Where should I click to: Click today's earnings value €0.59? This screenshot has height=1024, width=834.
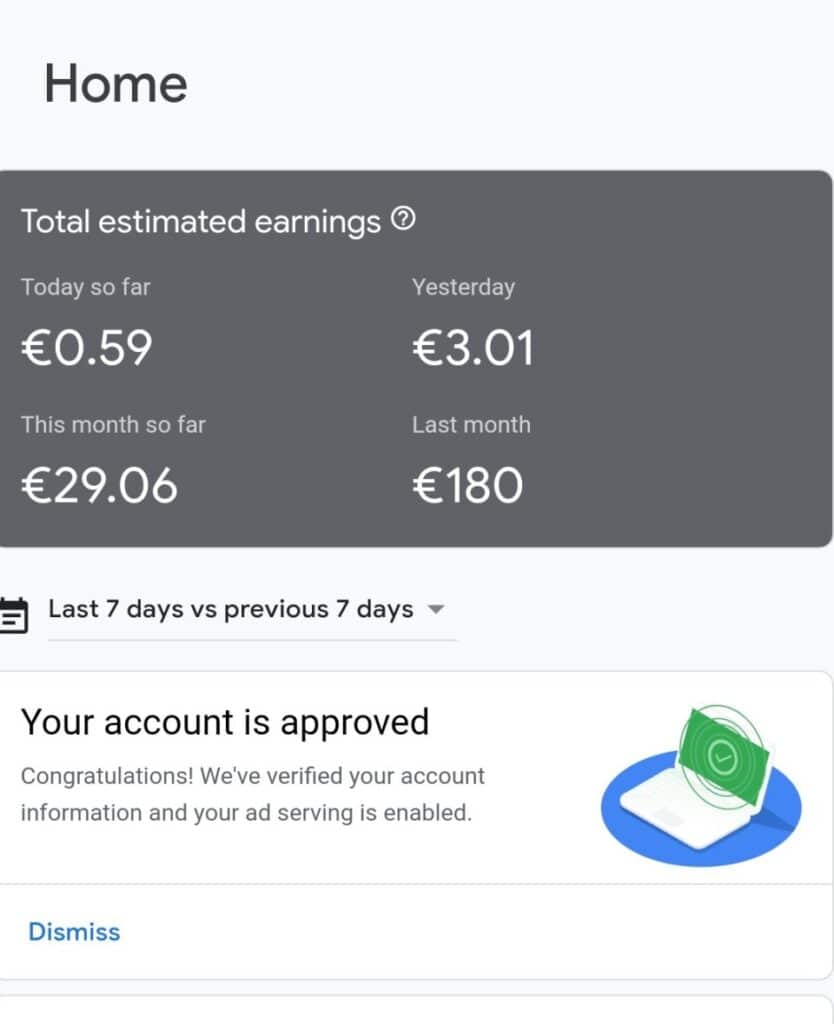pos(87,347)
